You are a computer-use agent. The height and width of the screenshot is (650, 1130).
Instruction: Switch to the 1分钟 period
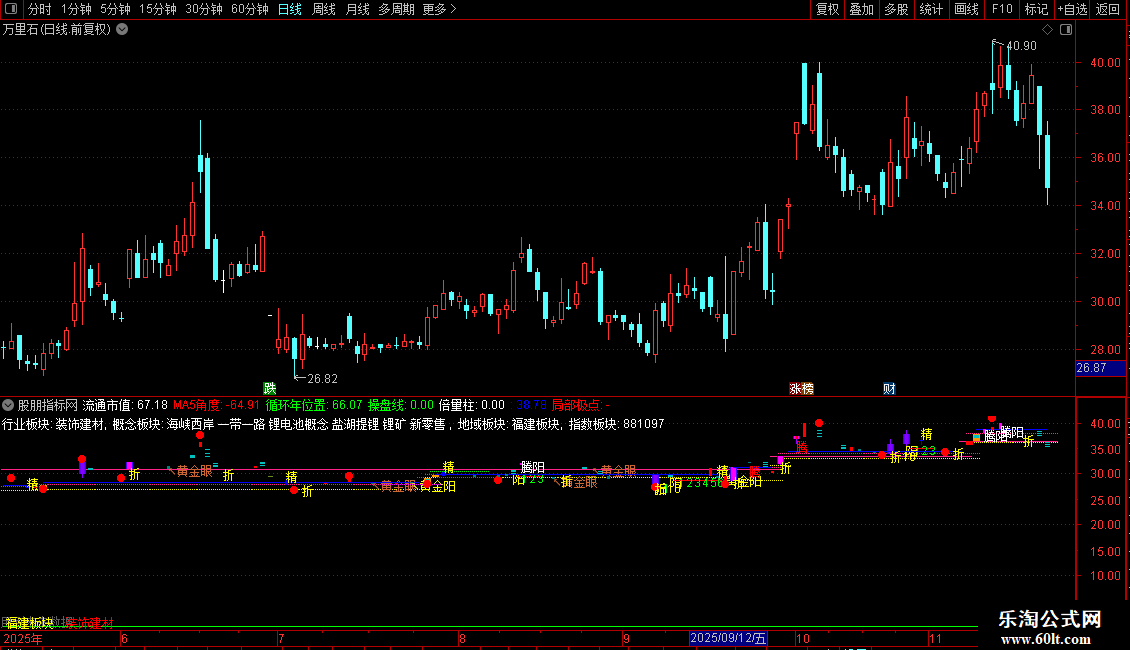76,9
